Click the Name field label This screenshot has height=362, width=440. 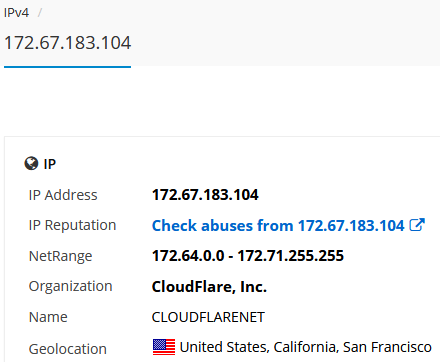point(48,317)
